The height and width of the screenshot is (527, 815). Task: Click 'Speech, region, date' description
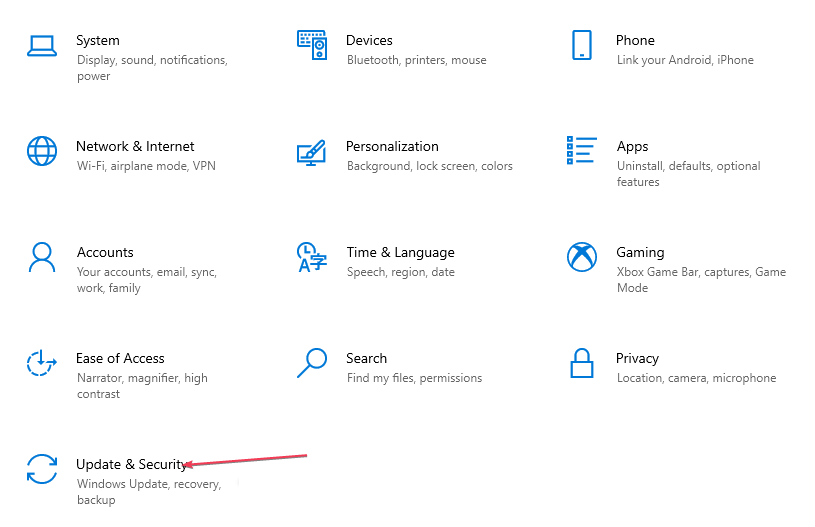[401, 272]
